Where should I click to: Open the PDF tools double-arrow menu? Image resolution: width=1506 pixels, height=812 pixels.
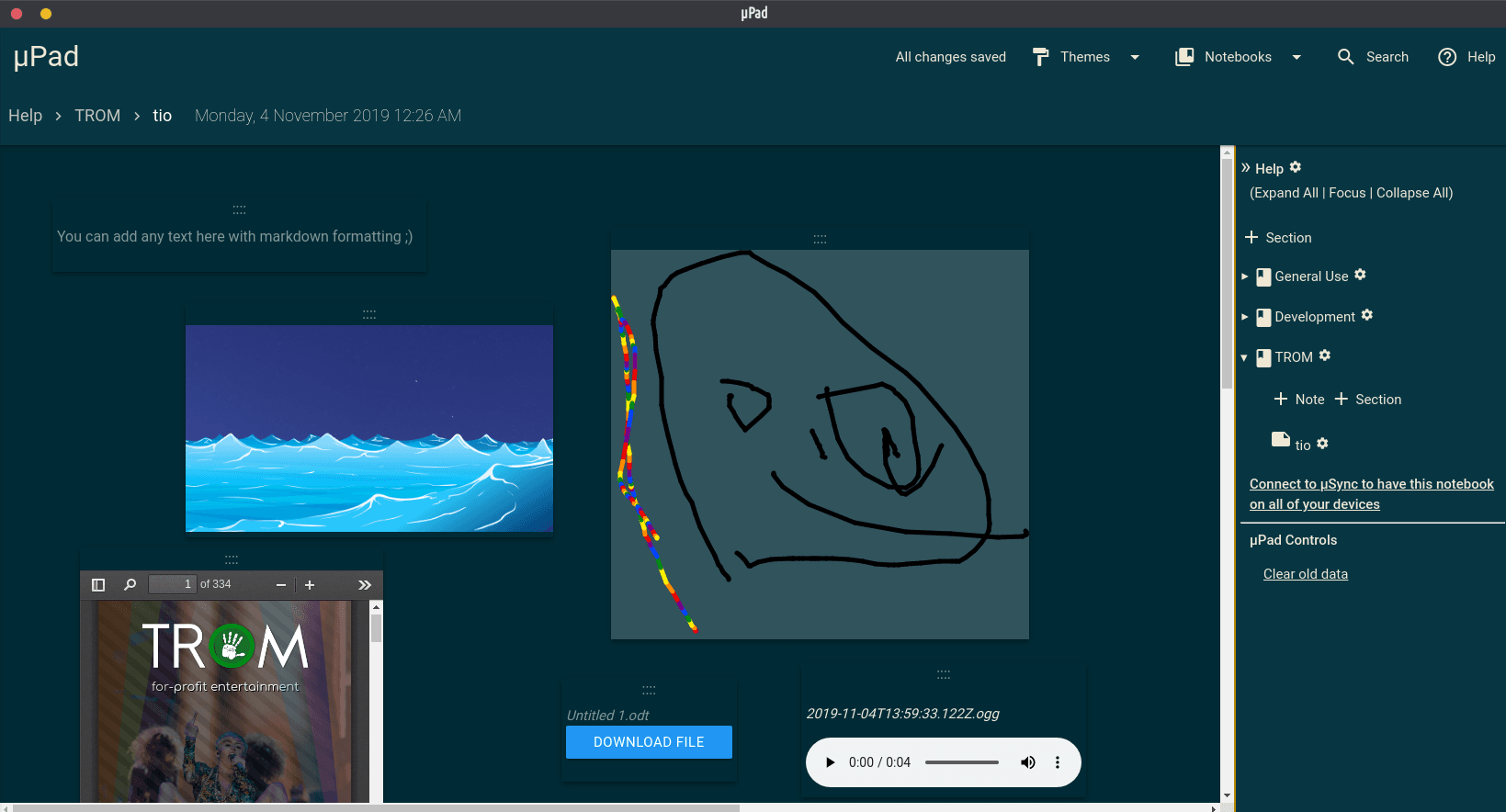point(365,584)
